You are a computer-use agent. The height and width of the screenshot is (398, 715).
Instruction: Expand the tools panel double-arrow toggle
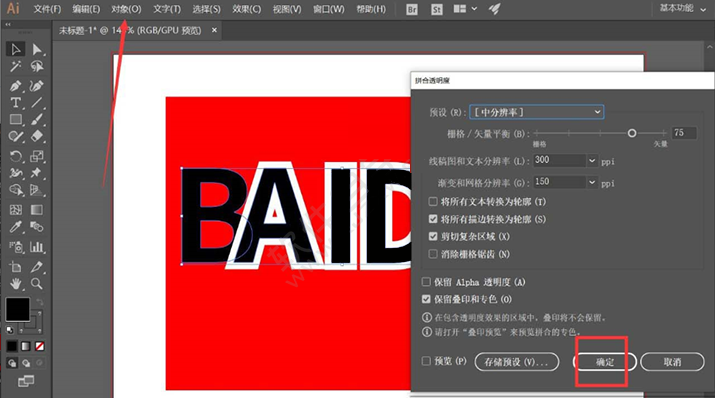[8, 24]
